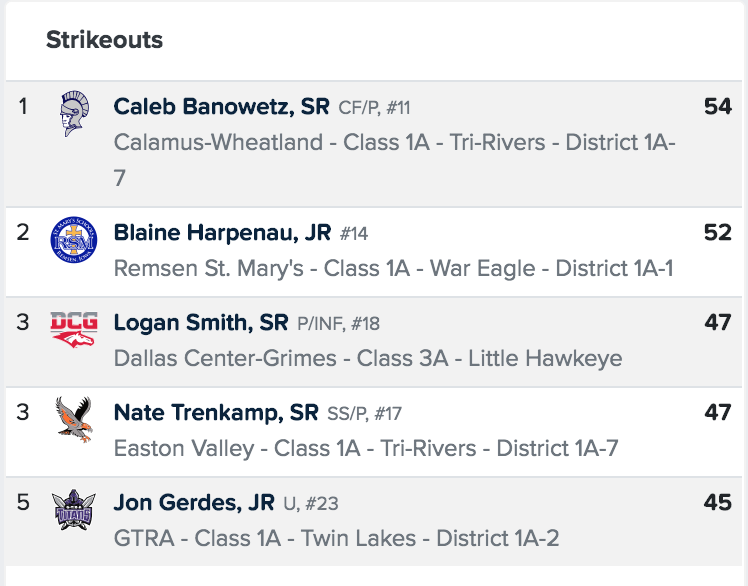
Task: Click Jon Gerdes's 45 strikeouts value
Action: [x=717, y=502]
